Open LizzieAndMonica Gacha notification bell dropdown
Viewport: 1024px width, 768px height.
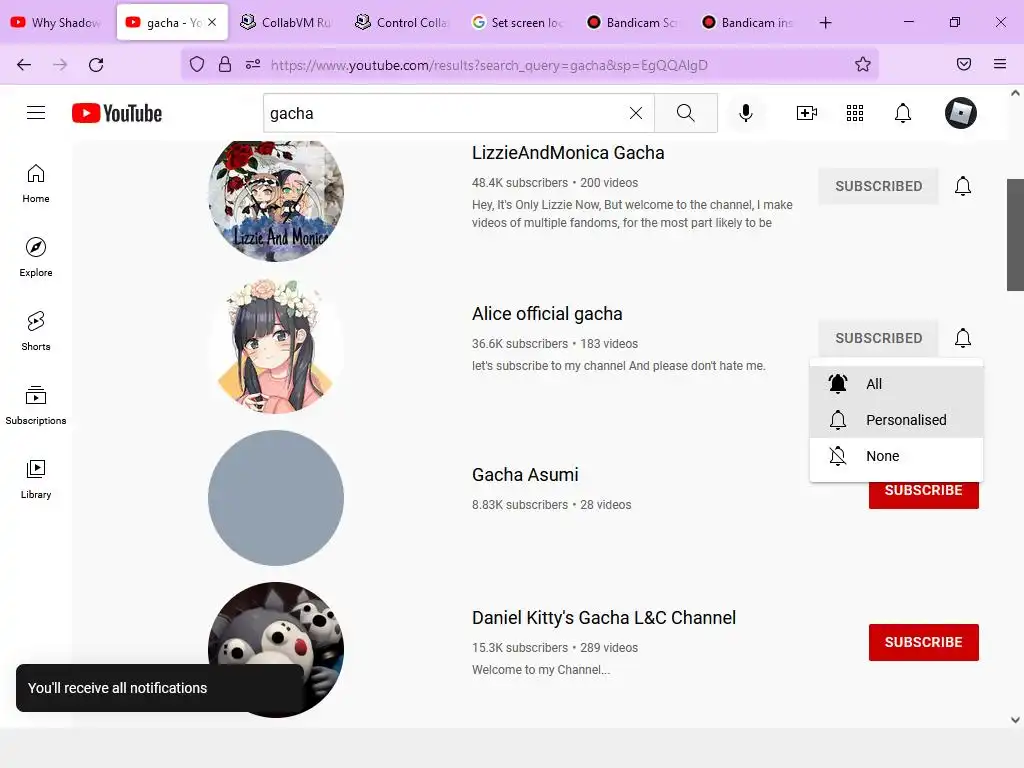pyautogui.click(x=963, y=186)
